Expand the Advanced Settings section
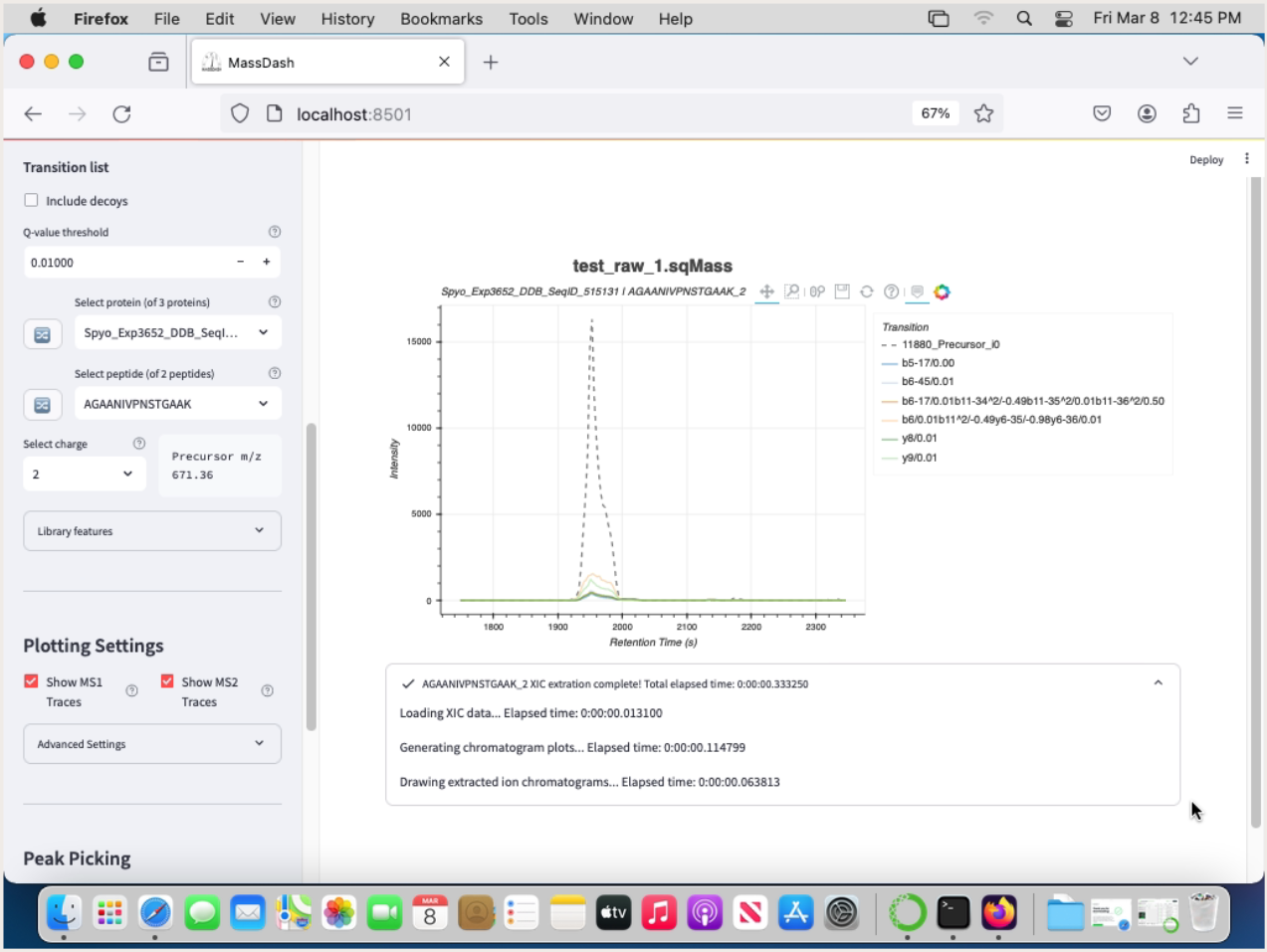 click(152, 744)
